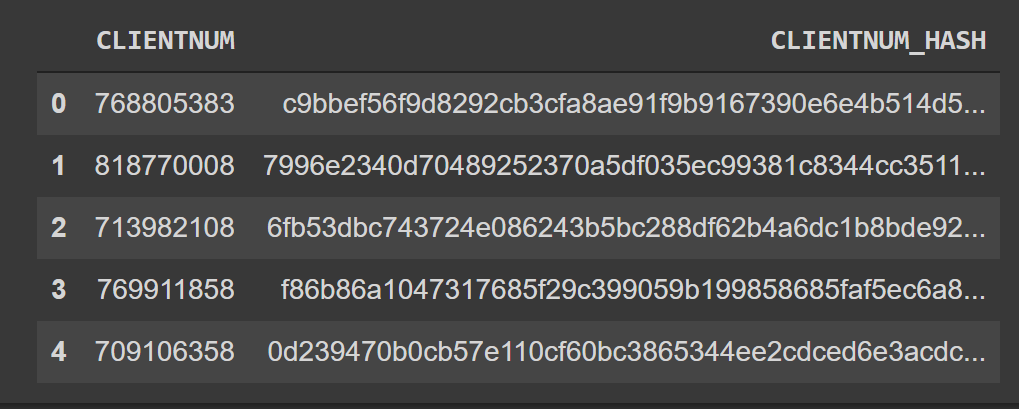Click the CLIENTNUM value 818770008
The height and width of the screenshot is (409, 1019).
click(x=165, y=165)
